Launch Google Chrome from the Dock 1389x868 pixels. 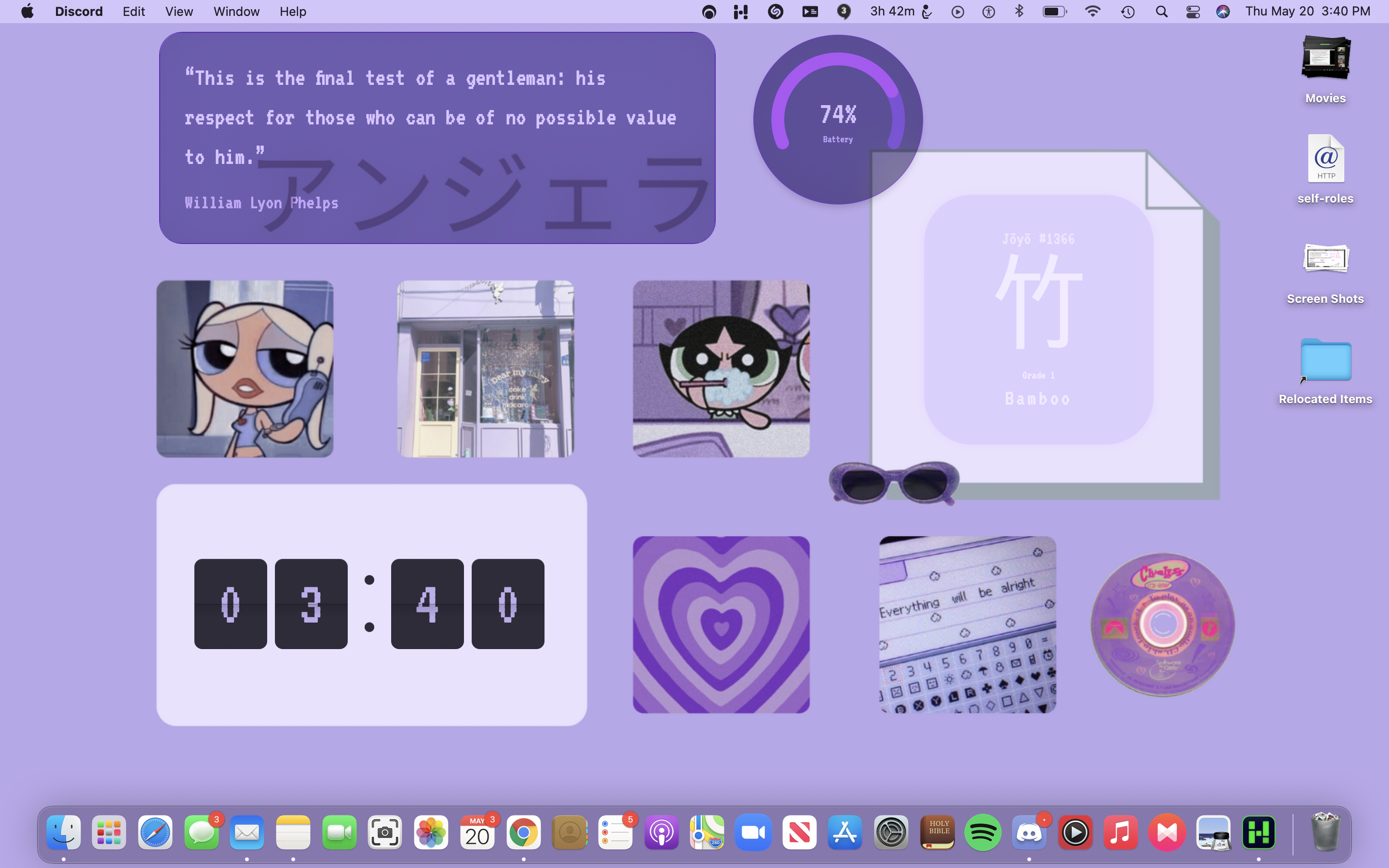[x=523, y=832]
